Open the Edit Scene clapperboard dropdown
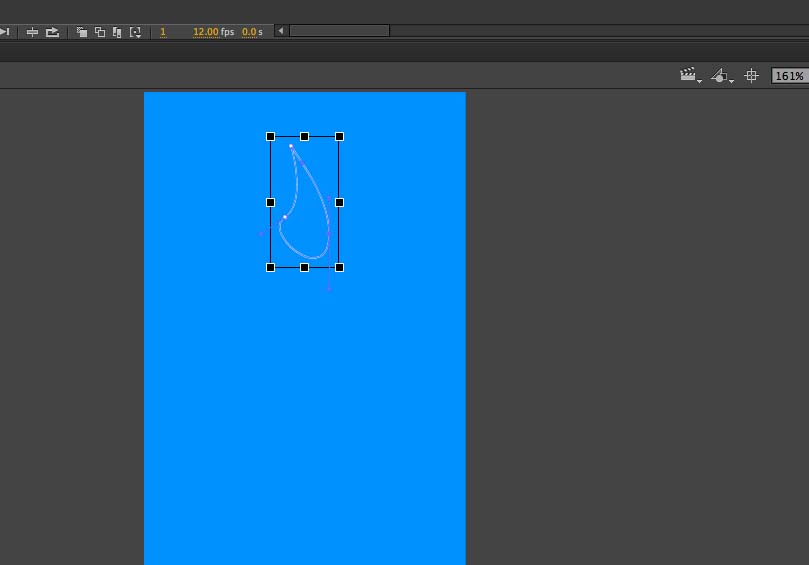This screenshot has width=809, height=565. (x=690, y=75)
